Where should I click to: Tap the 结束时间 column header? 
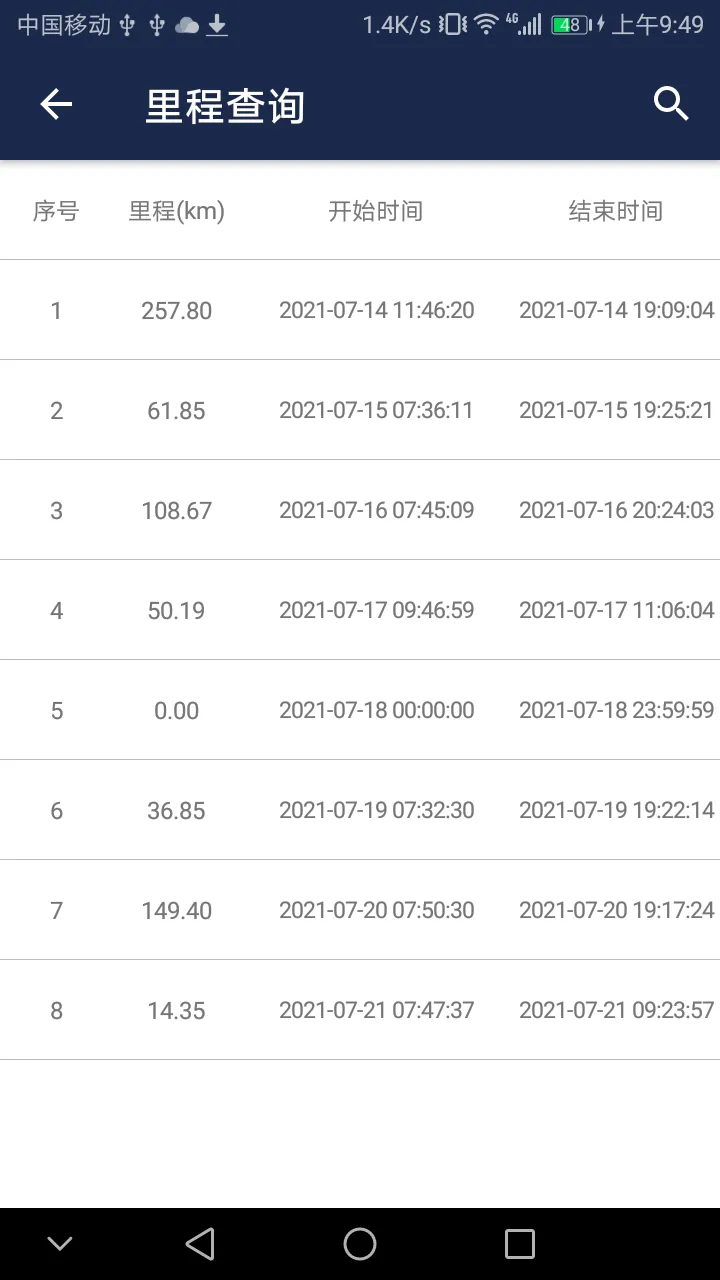[x=616, y=211]
